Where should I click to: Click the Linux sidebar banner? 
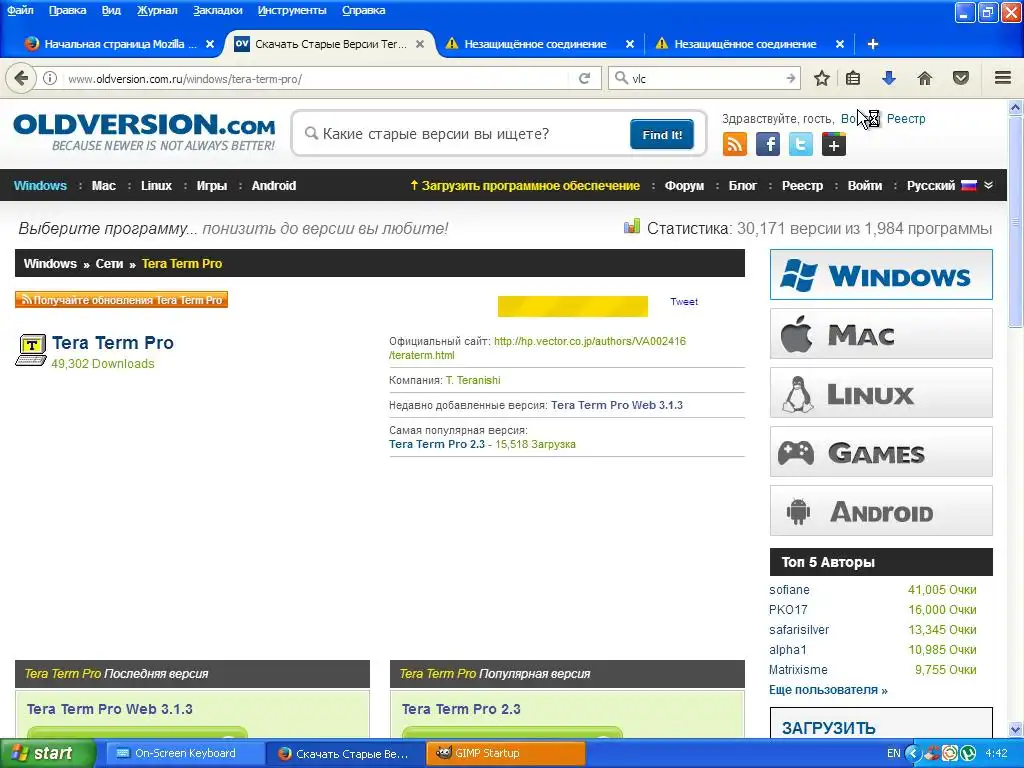tap(881, 392)
